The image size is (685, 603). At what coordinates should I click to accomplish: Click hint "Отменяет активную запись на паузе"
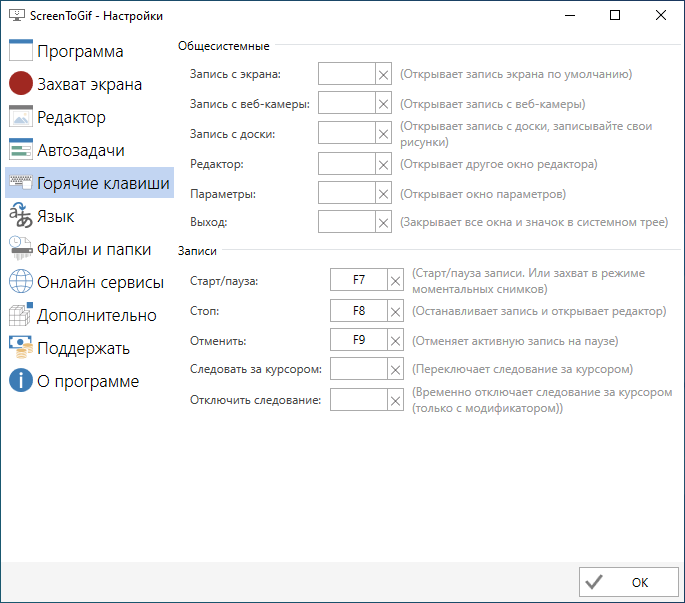click(515, 341)
